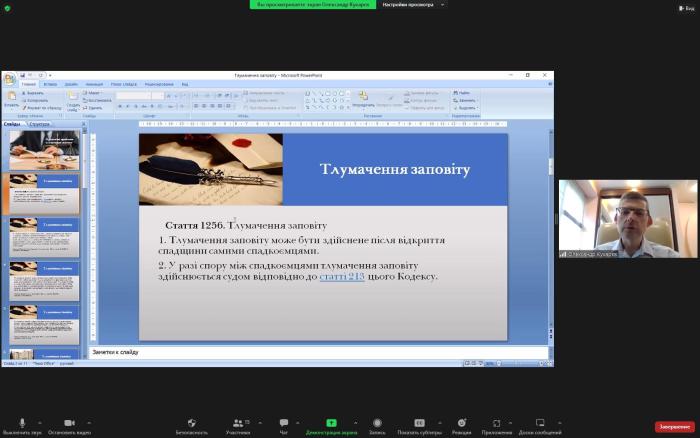Open the Whiteboards icon
Image resolution: width=700 pixels, height=438 pixels.
click(x=540, y=424)
